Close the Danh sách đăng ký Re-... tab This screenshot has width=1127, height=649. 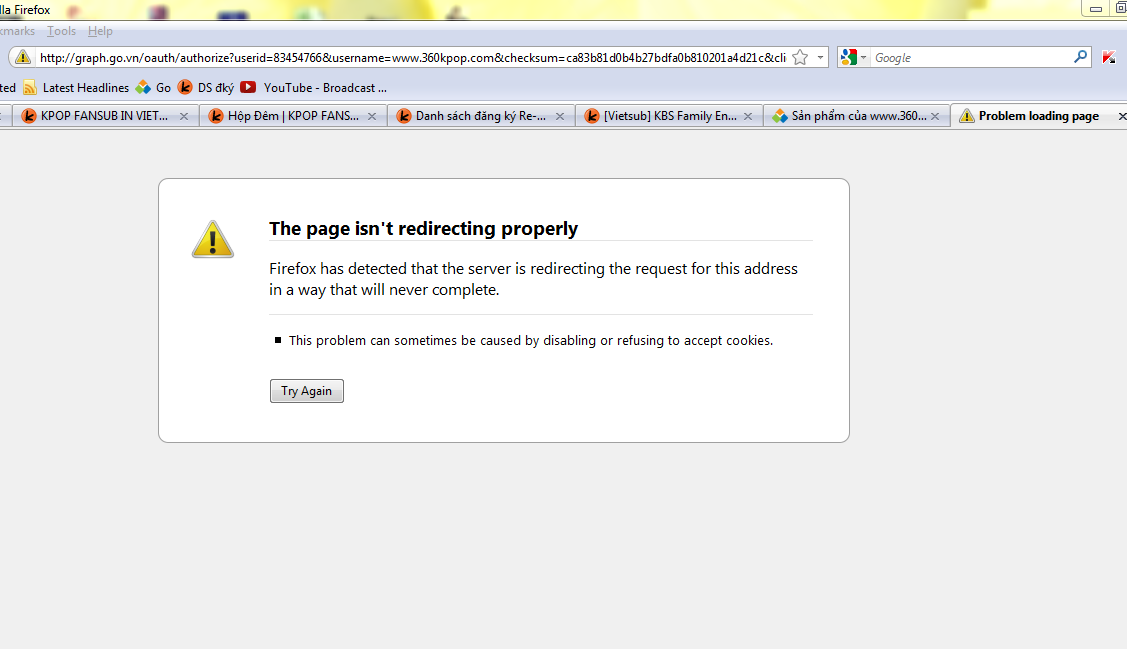click(x=560, y=116)
